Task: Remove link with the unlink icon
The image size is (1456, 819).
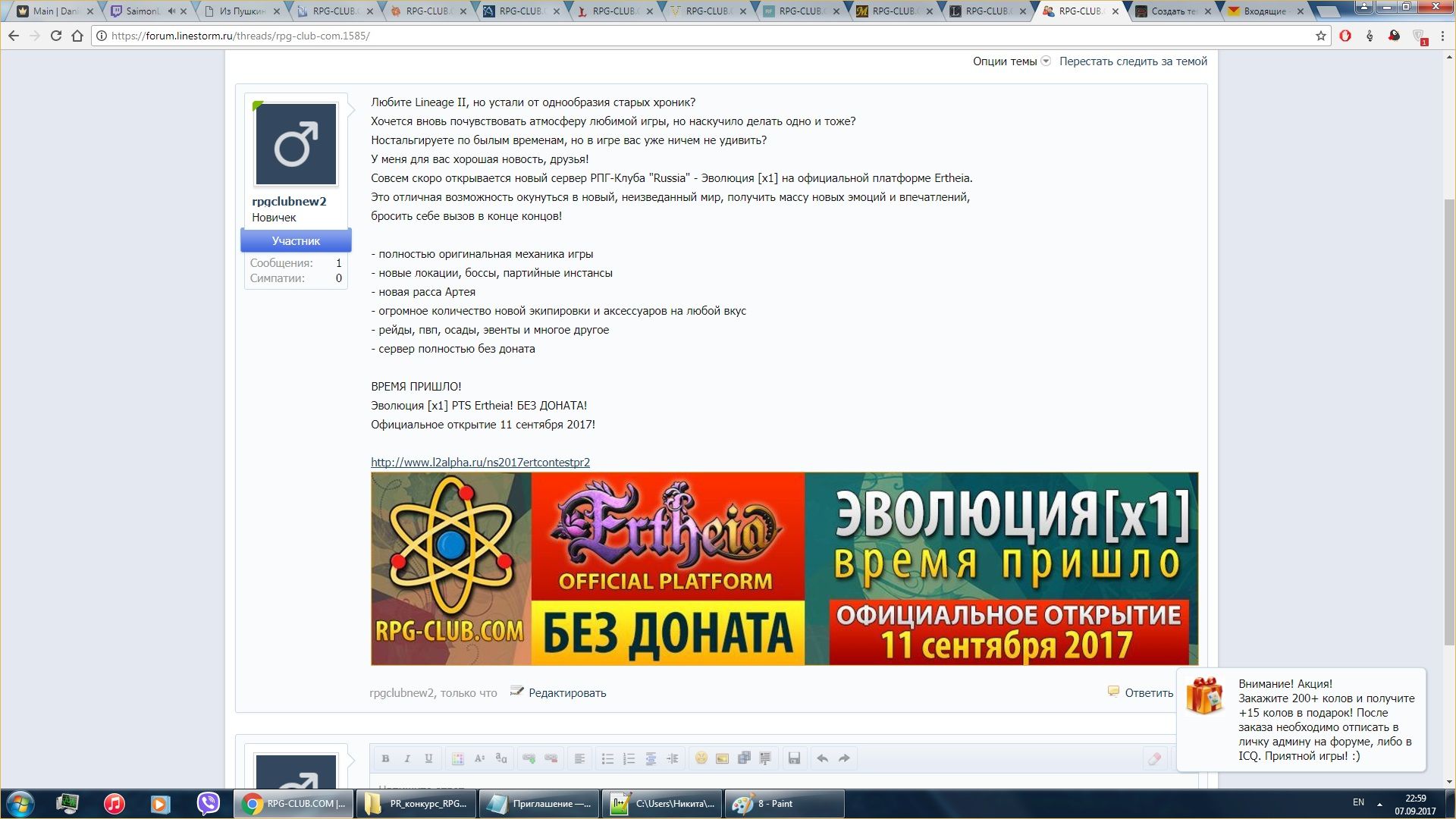Action: (x=551, y=758)
